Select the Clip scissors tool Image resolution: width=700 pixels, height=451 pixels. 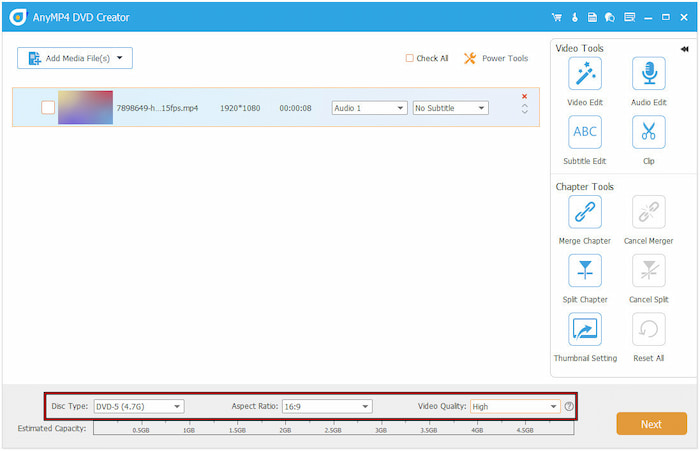pos(648,132)
